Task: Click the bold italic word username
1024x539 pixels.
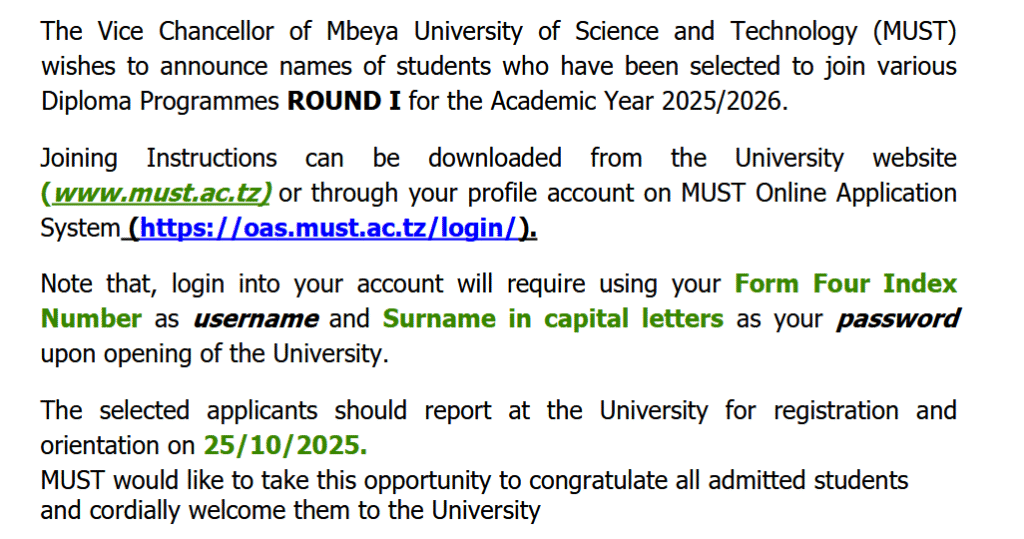Action: 255,319
